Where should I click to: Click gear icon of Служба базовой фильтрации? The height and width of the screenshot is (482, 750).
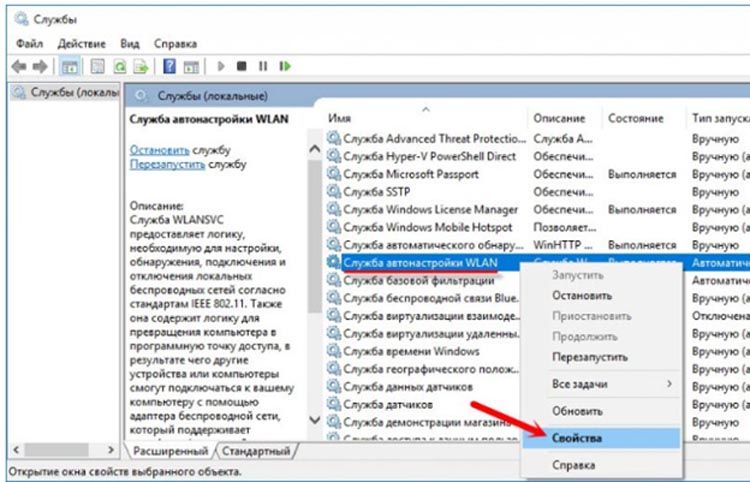coord(333,280)
